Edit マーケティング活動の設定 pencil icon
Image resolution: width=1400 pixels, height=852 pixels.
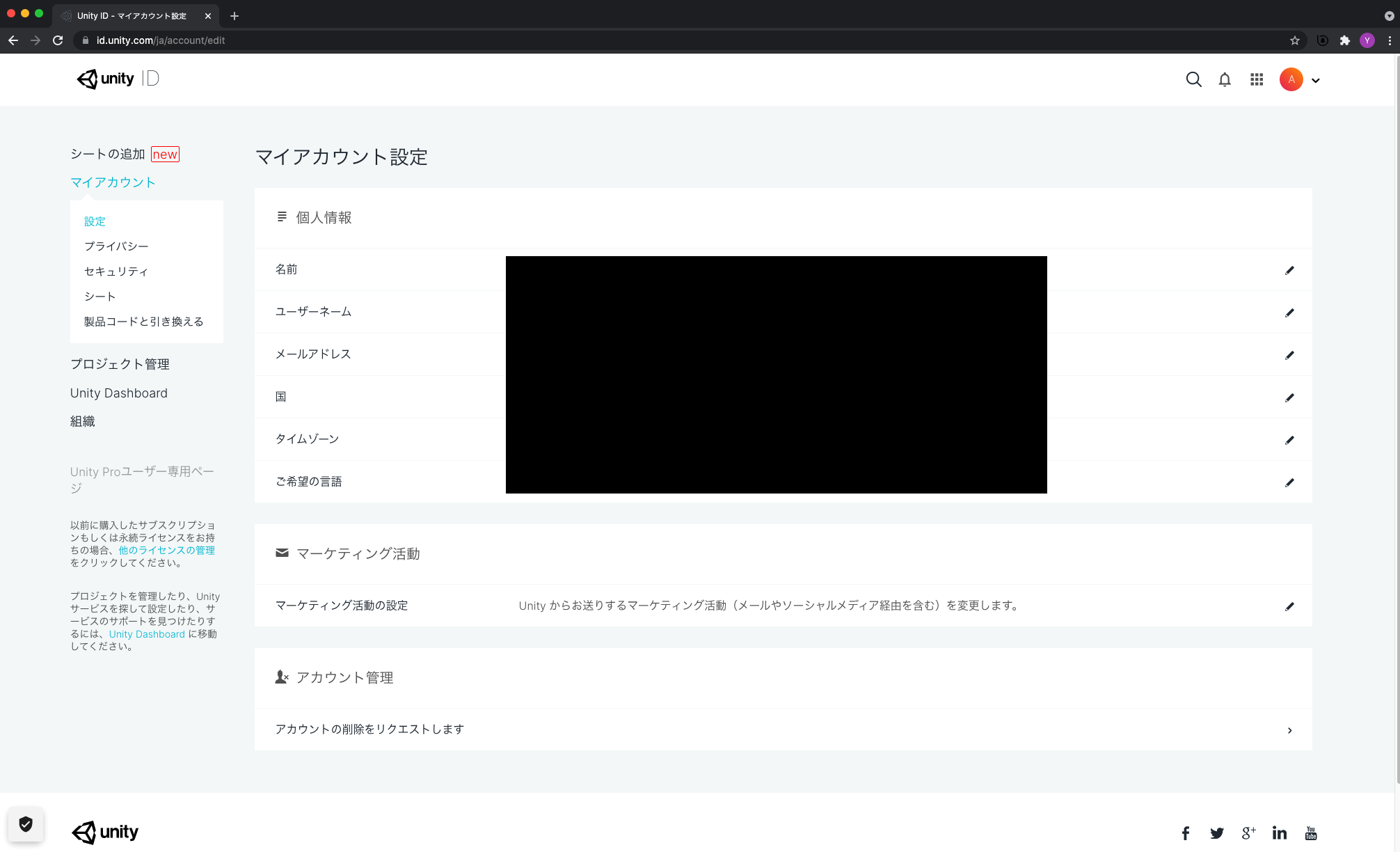coord(1289,606)
